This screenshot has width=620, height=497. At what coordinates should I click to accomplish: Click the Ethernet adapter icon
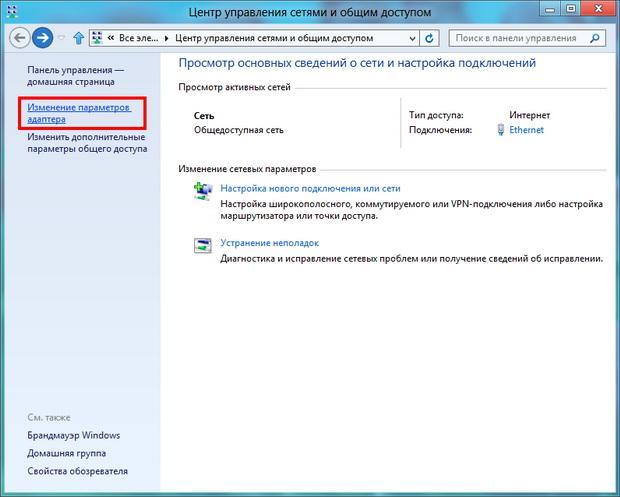(x=501, y=130)
